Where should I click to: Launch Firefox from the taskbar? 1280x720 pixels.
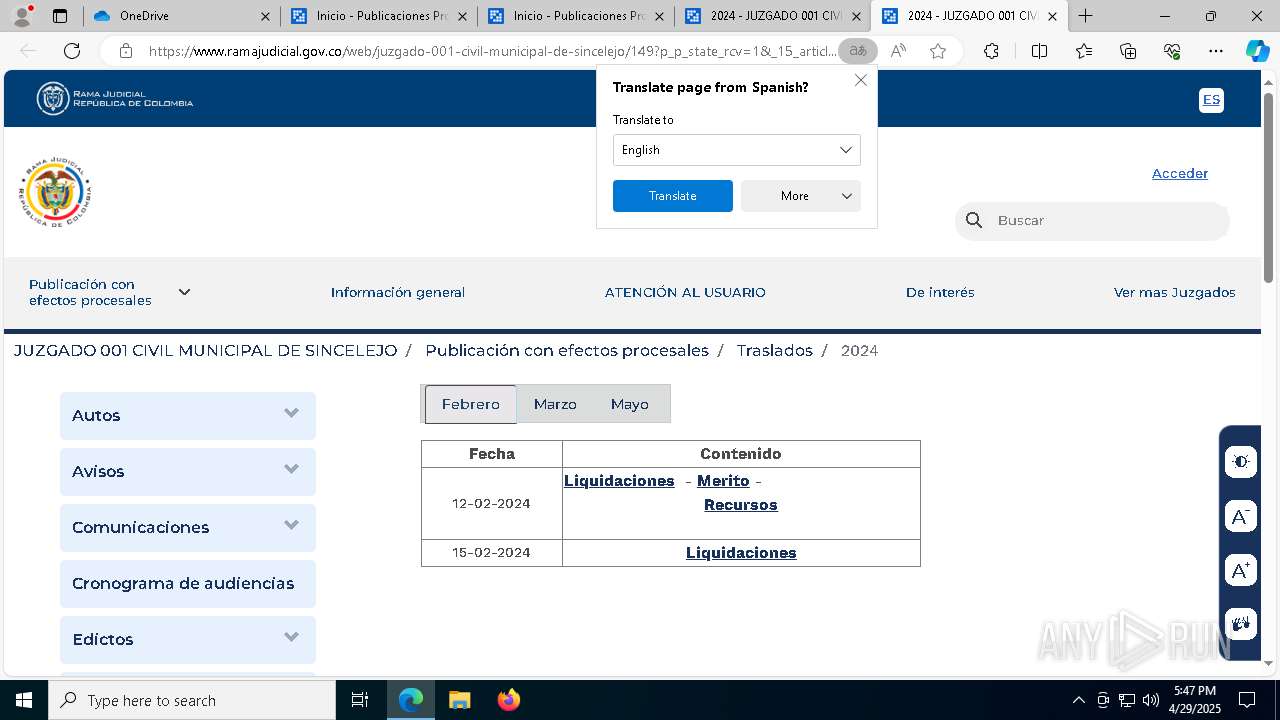[x=508, y=700]
